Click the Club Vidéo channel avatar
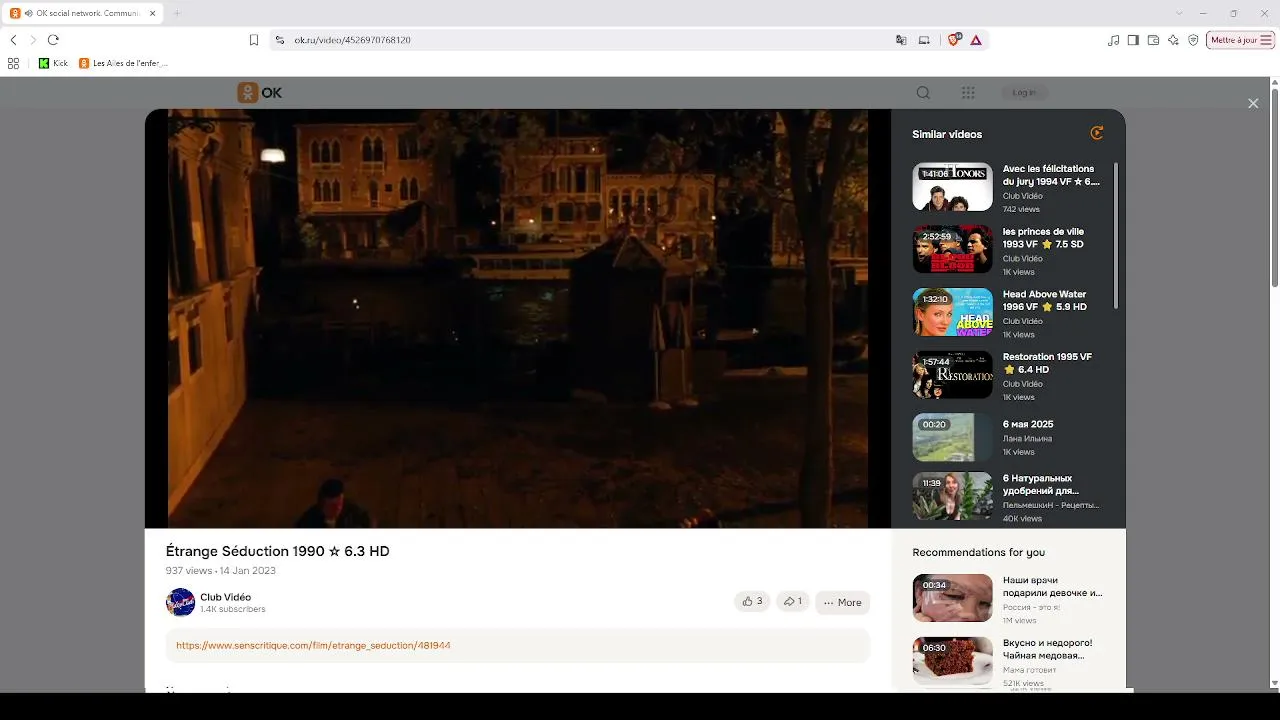Screen dimensions: 1280x720 (180, 602)
